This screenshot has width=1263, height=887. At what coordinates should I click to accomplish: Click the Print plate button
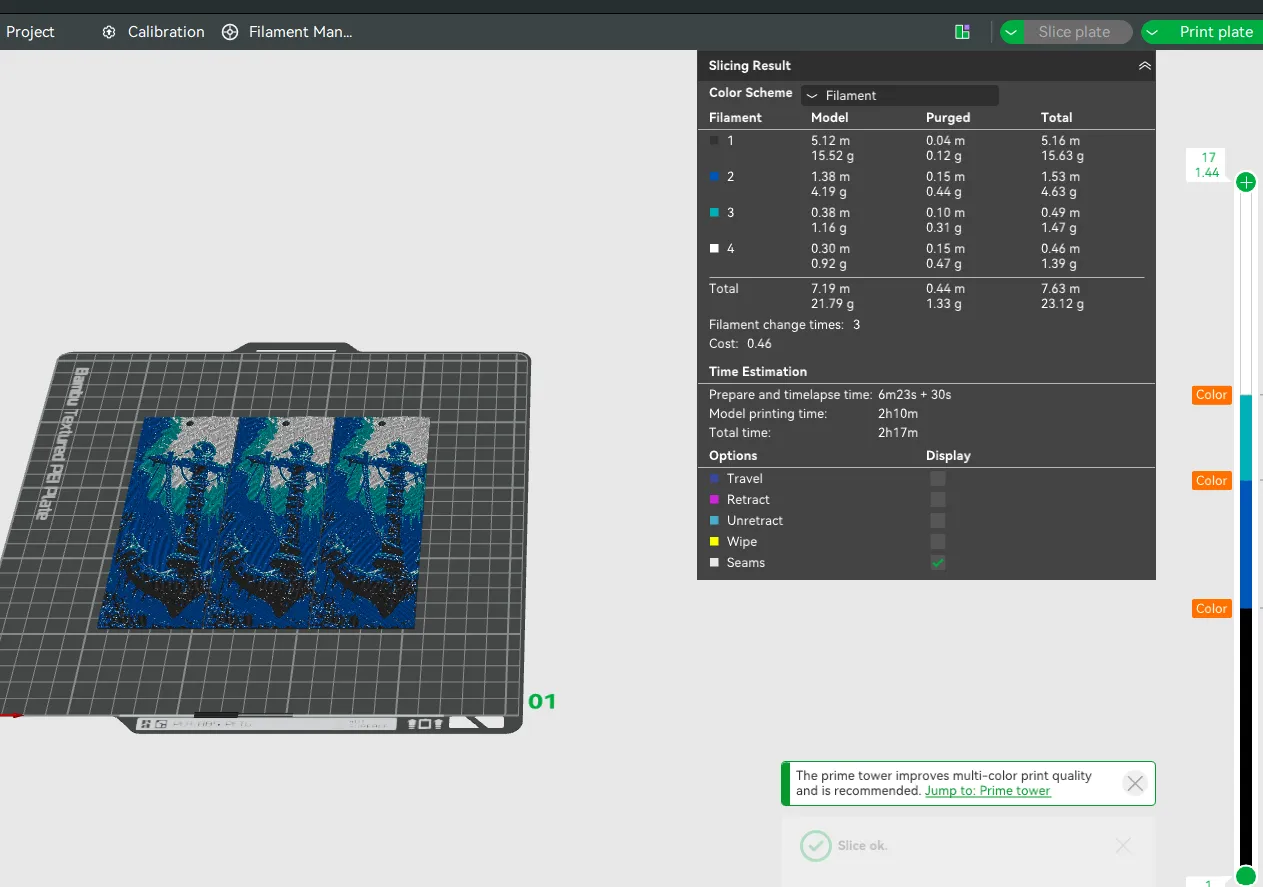coord(1215,32)
